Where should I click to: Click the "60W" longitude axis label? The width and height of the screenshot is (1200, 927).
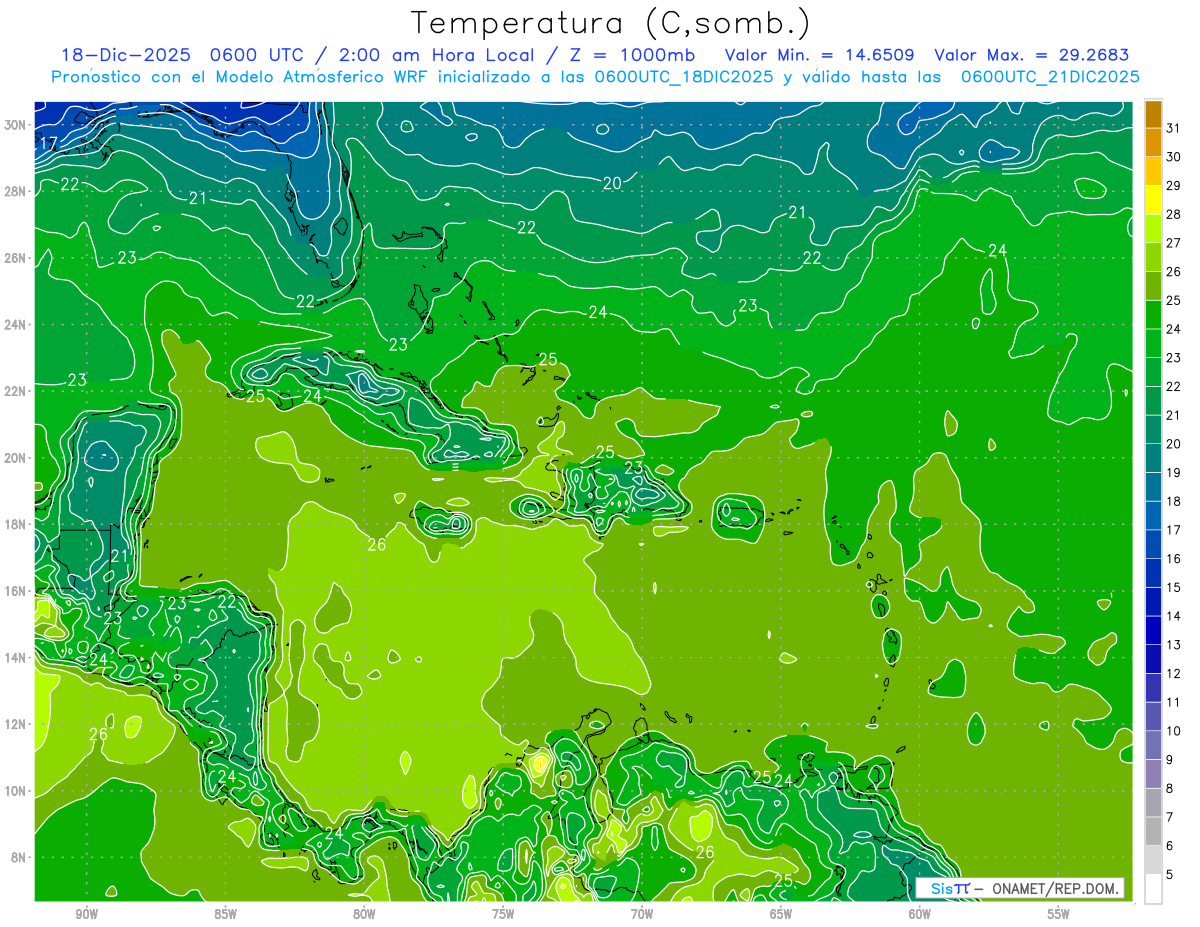920,914
